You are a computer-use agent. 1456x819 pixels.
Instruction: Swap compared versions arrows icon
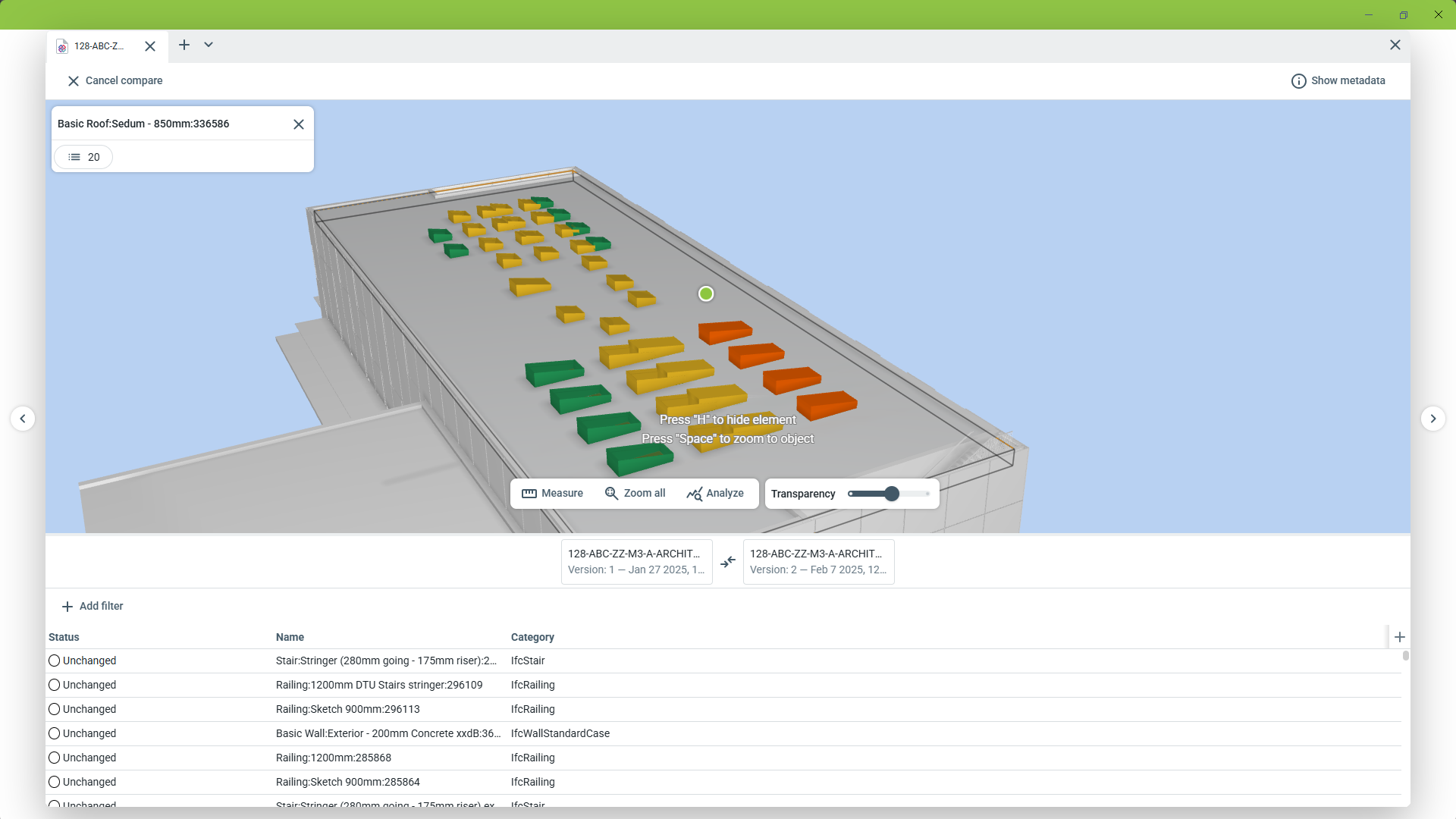pos(728,562)
